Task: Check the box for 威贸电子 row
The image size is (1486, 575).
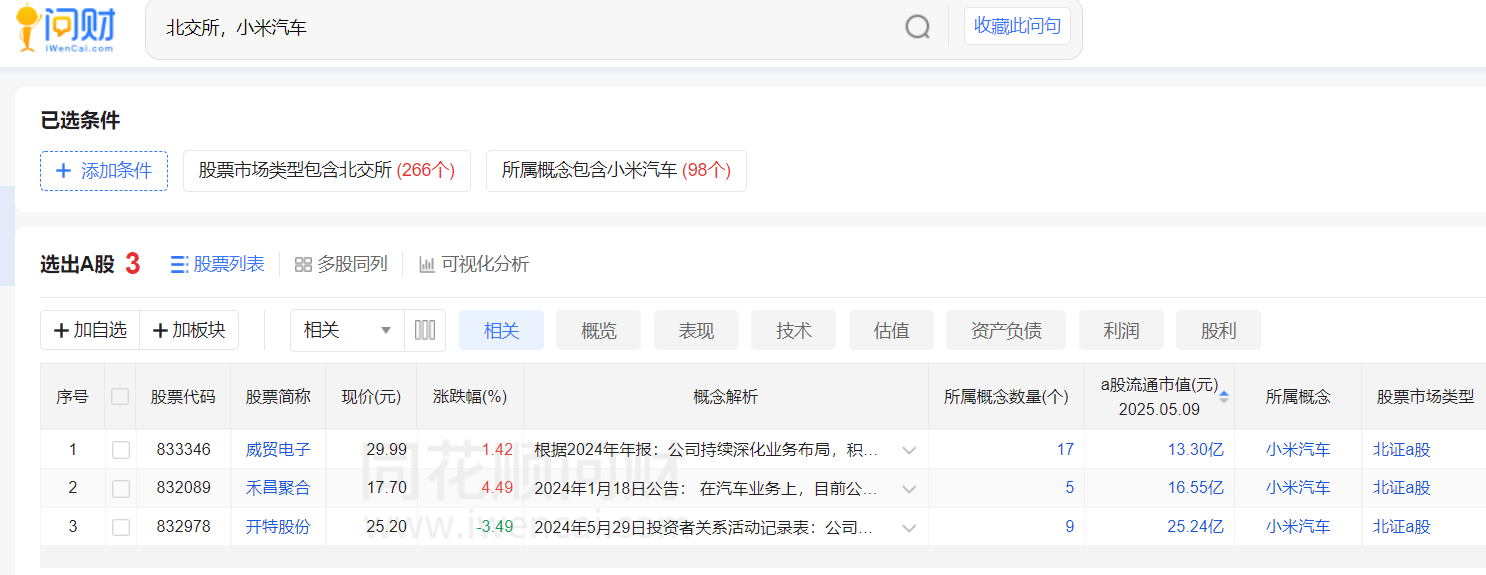Action: pos(120,450)
